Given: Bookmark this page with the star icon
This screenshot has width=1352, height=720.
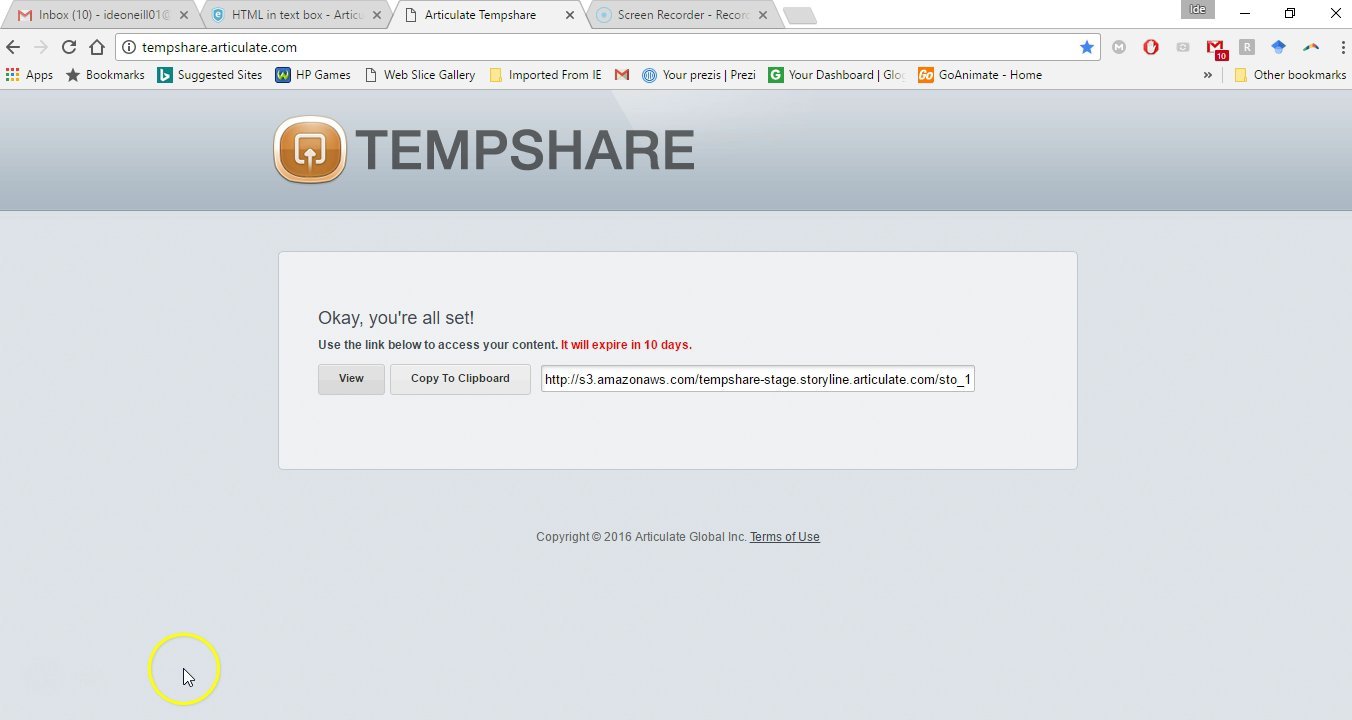Looking at the screenshot, I should pos(1087,47).
